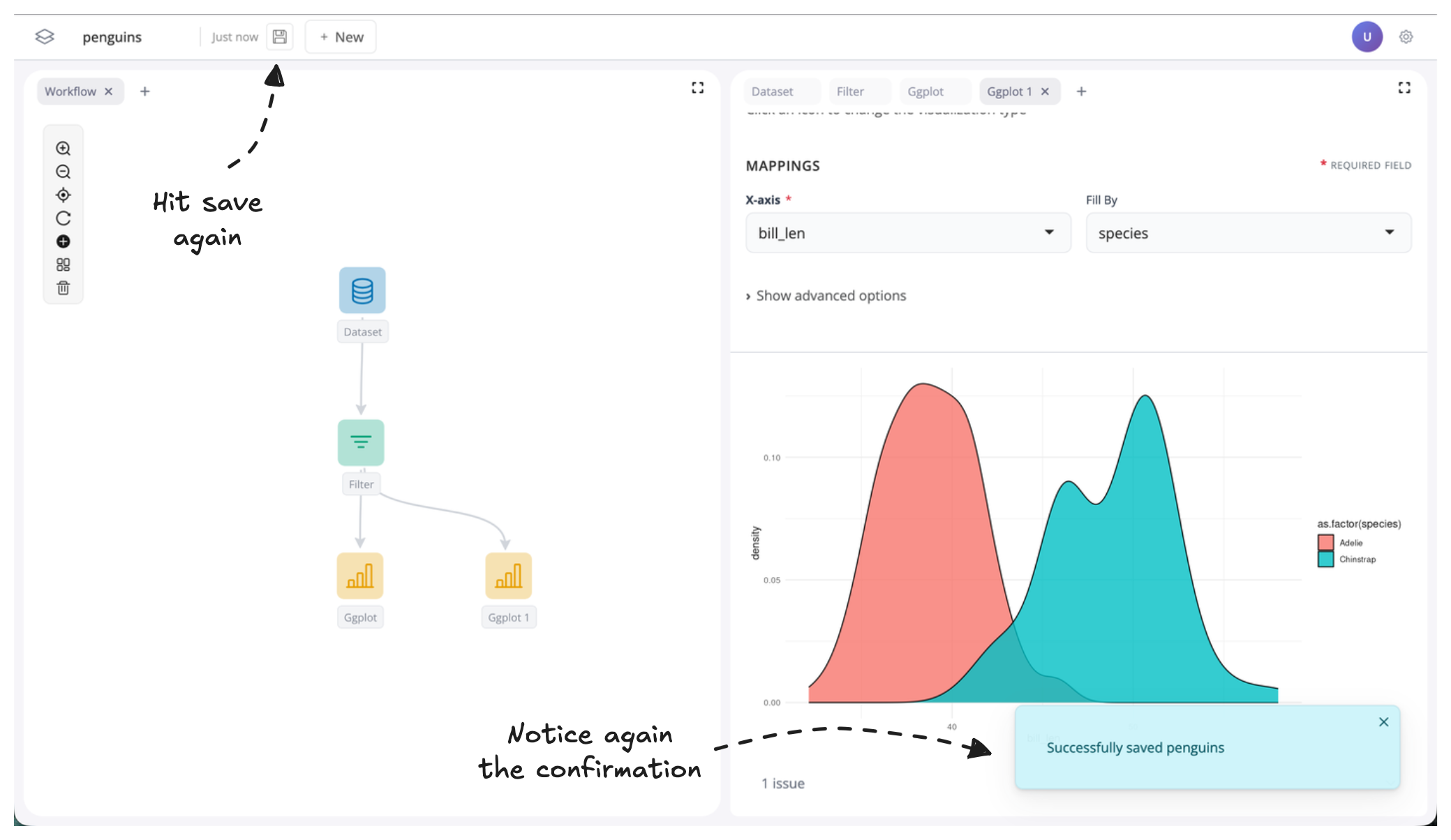The height and width of the screenshot is (840, 1451).
Task: Dismiss the Successfully saved penguins notification
Action: pyautogui.click(x=1383, y=722)
